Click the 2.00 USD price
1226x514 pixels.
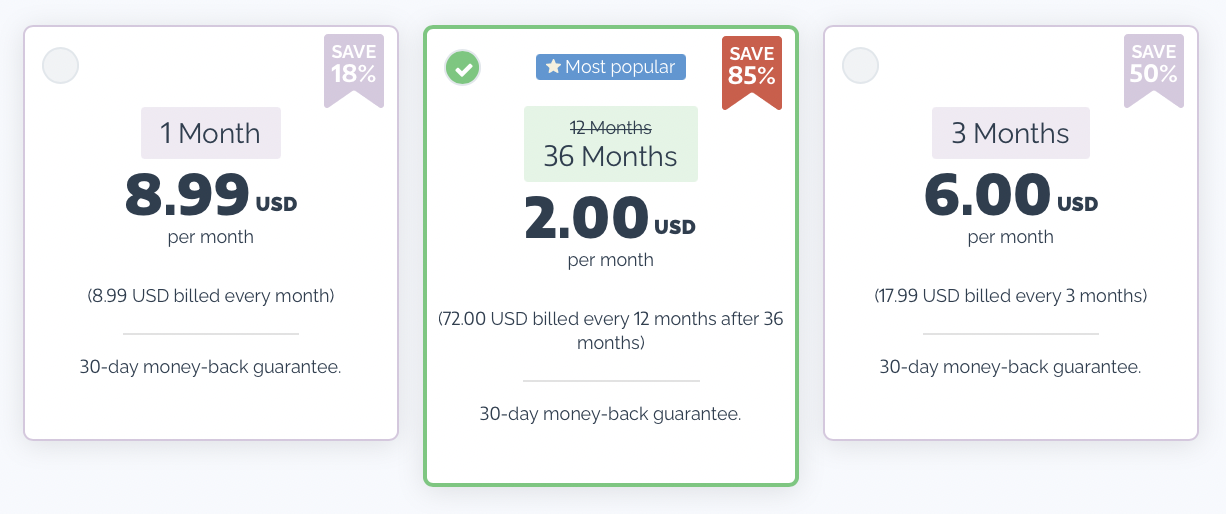pos(610,219)
